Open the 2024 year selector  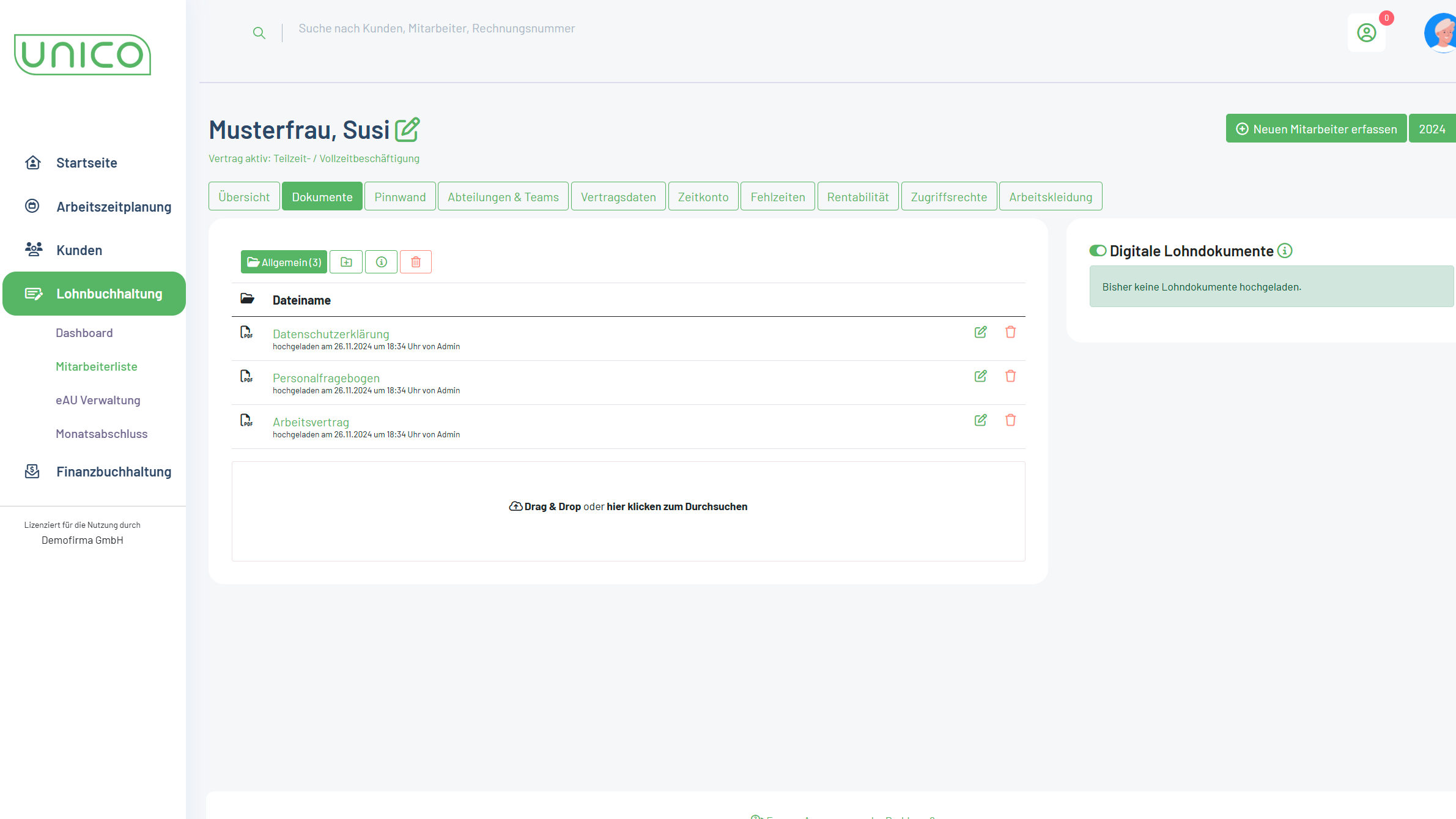tap(1432, 129)
